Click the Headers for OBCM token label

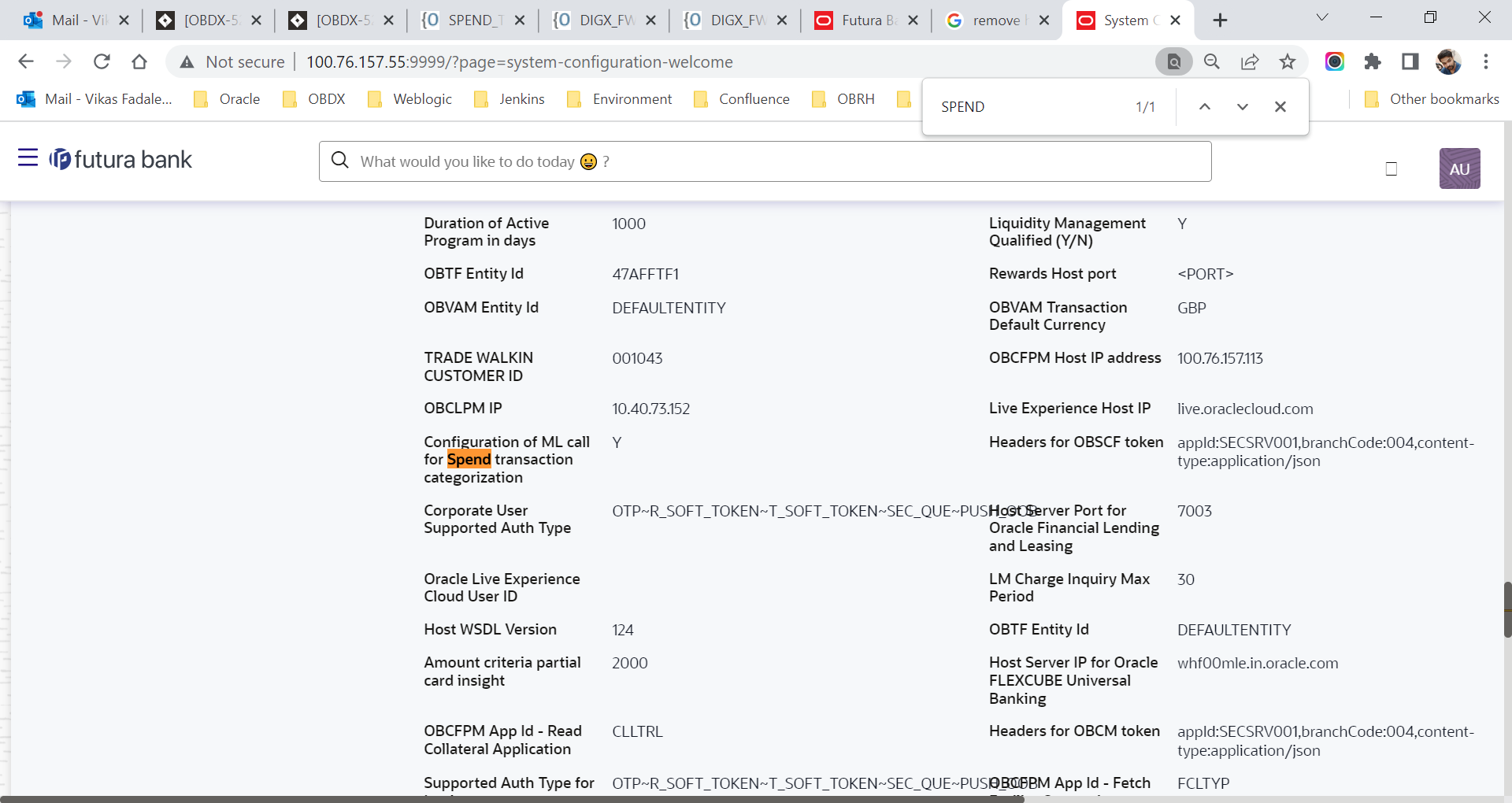pos(1074,731)
